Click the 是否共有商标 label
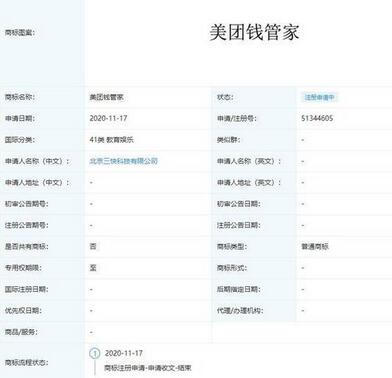Image resolution: width=392 pixels, height=378 pixels. [26, 246]
